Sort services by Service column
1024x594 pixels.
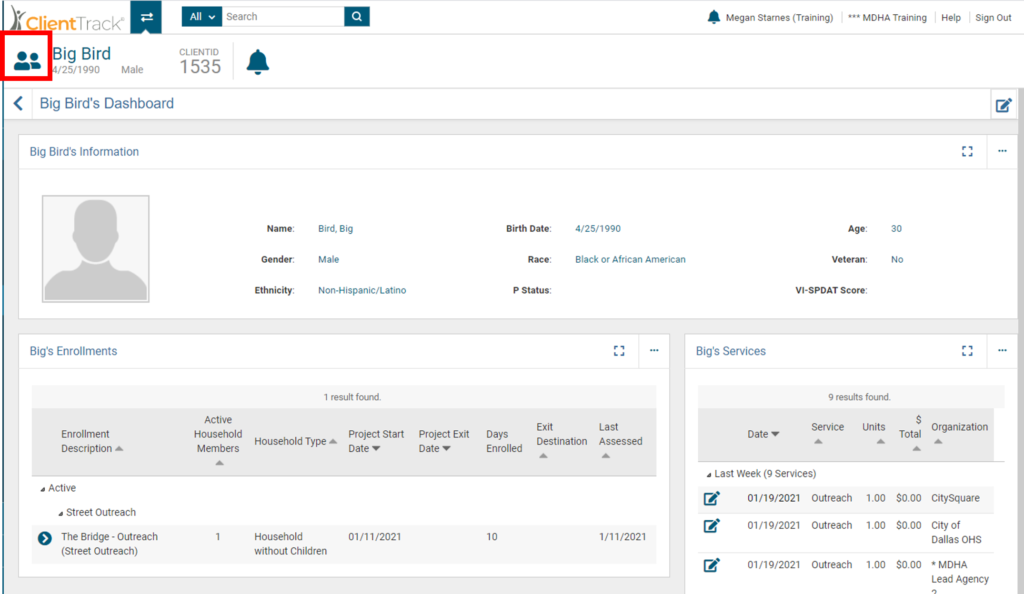tap(827, 433)
